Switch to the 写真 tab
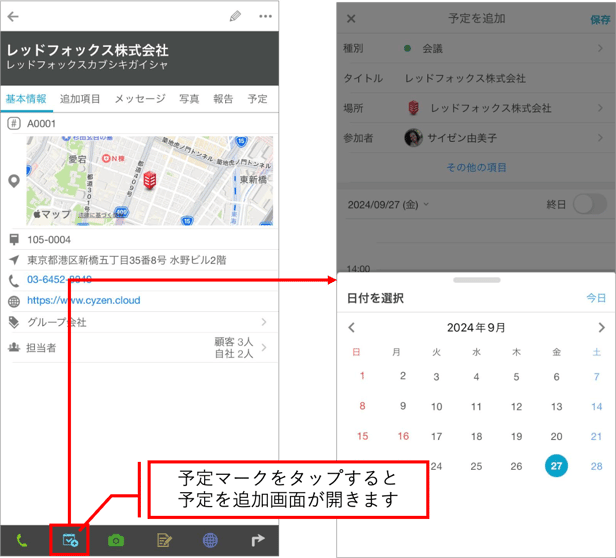Screen dimensions: 616x558 [x=189, y=99]
